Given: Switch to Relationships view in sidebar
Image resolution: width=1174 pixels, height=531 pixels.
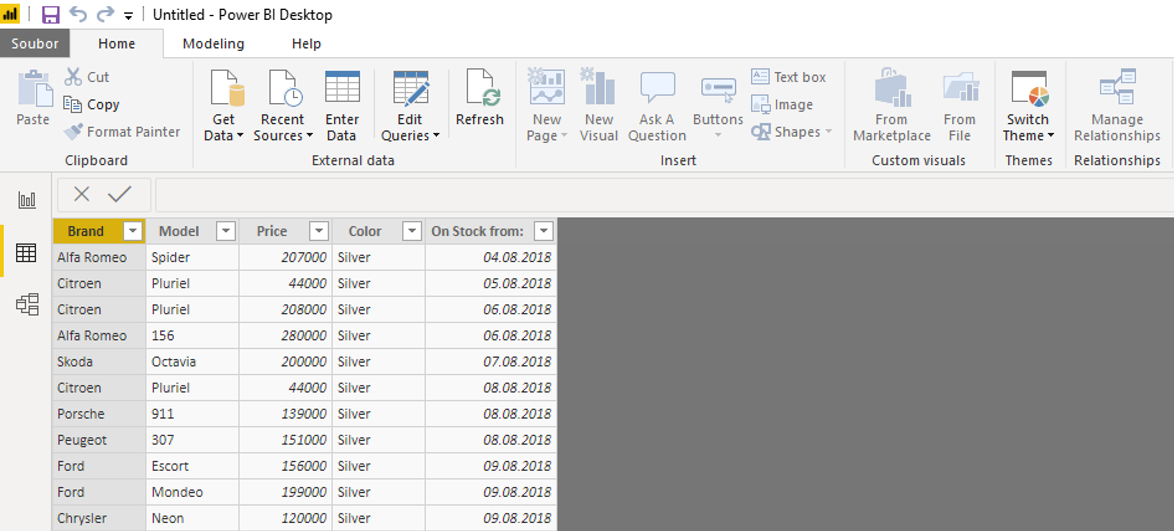Looking at the screenshot, I should tap(27, 304).
